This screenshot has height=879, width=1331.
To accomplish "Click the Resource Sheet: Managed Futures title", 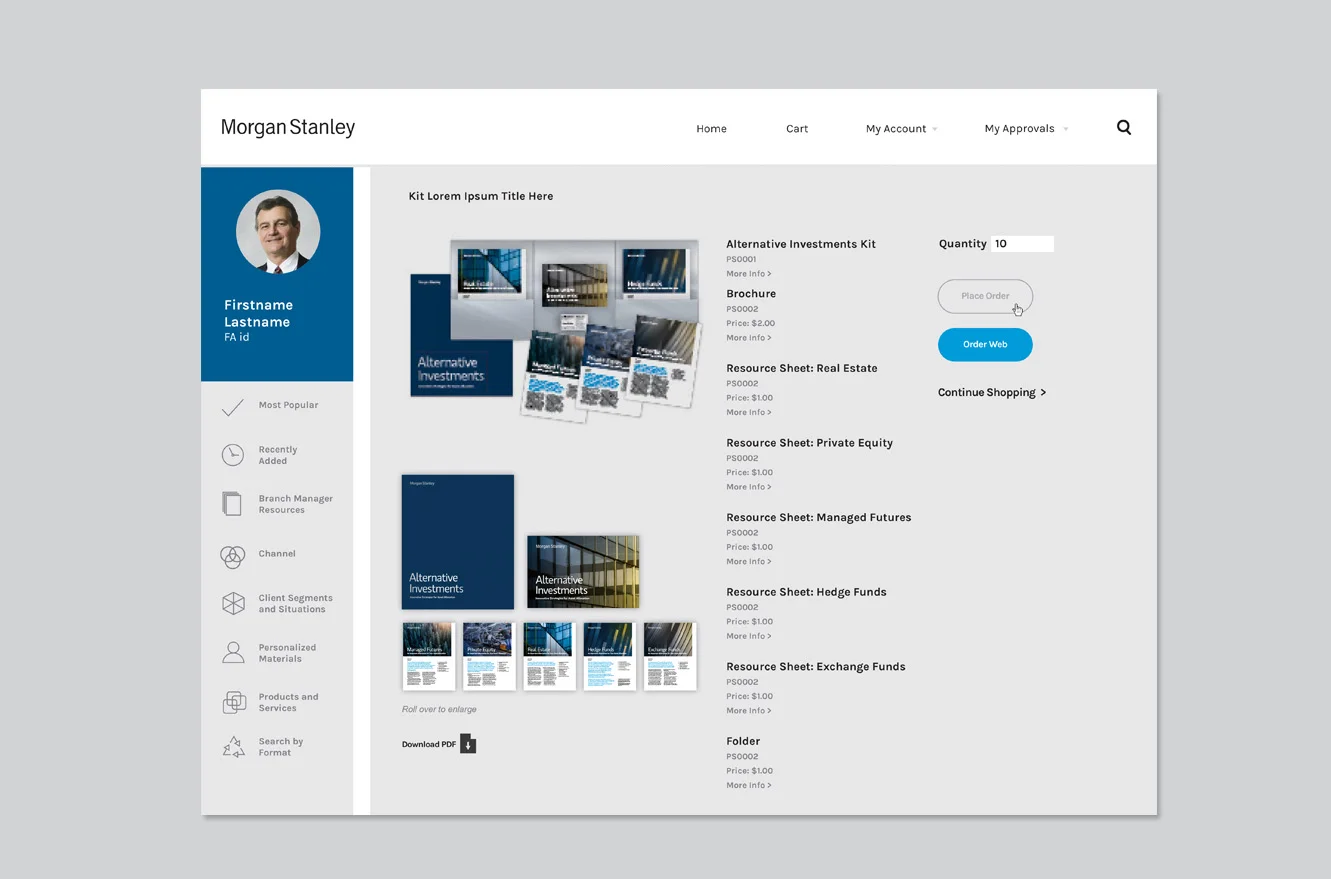I will tap(819, 518).
